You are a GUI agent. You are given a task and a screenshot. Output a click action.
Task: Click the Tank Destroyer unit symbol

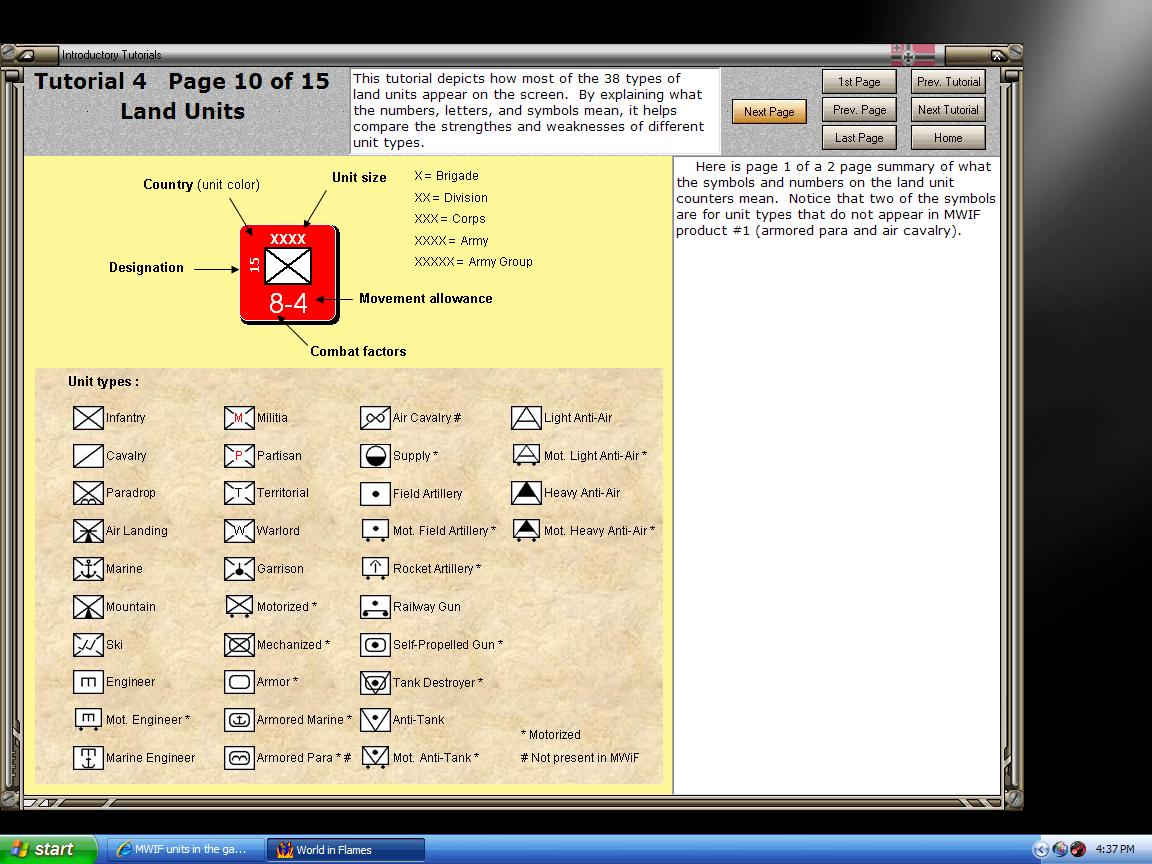(x=375, y=683)
